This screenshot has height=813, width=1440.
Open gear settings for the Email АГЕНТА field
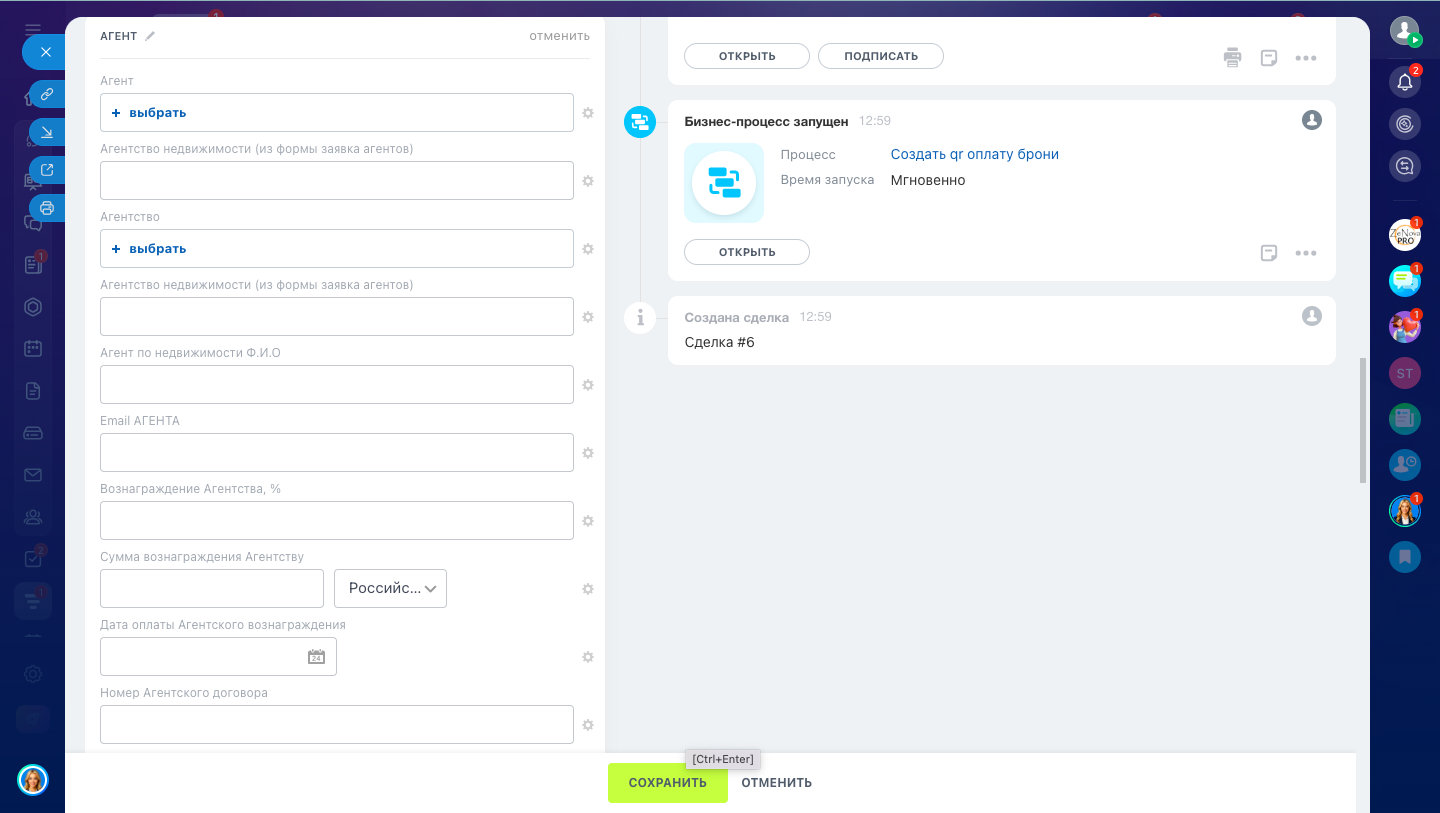[x=588, y=453]
